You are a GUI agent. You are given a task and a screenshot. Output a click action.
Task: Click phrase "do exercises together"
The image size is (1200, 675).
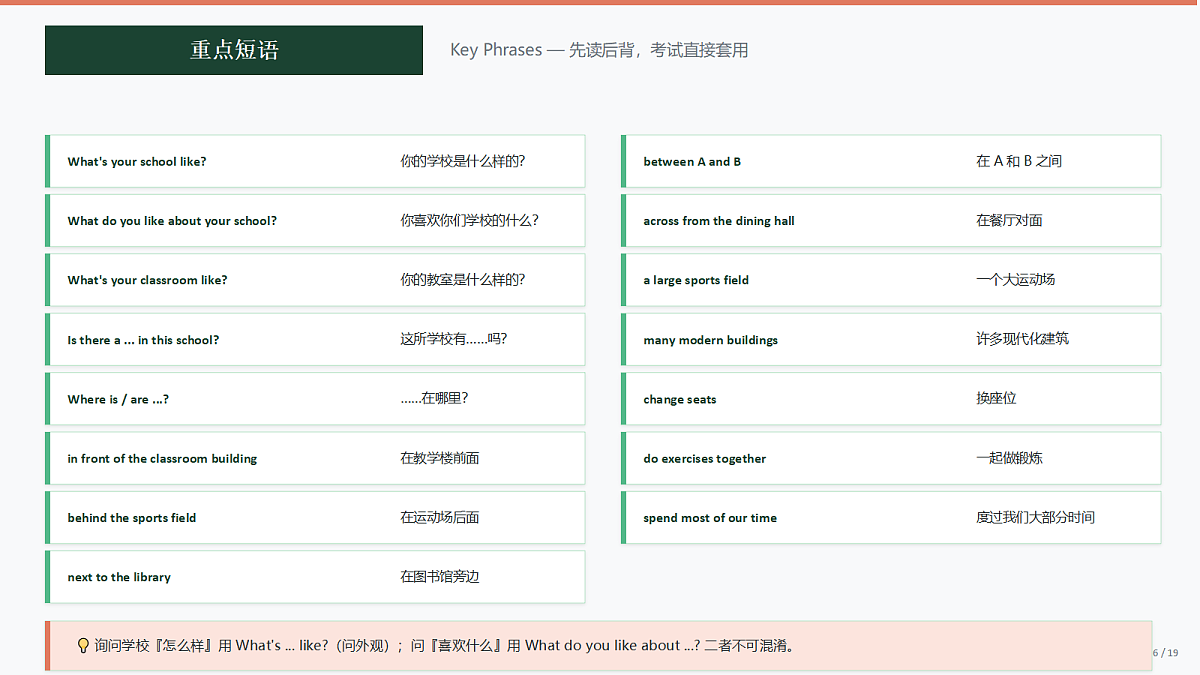(705, 459)
